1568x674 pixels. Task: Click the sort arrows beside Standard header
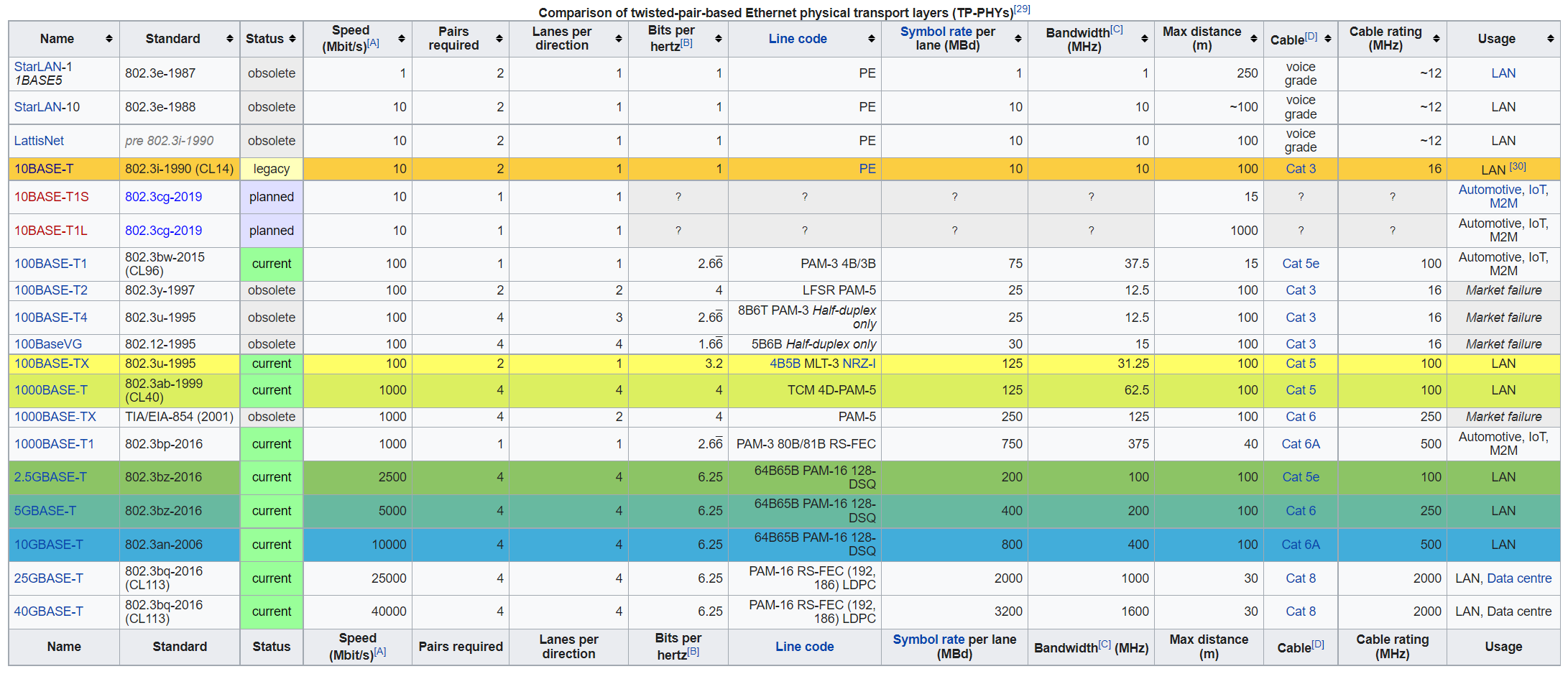click(x=230, y=39)
